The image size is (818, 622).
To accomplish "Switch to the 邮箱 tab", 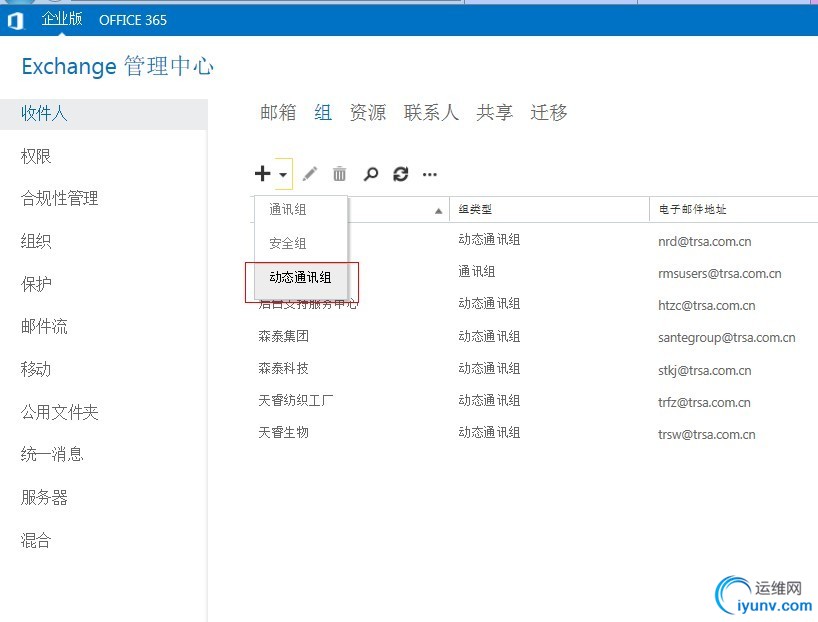I will point(278,112).
